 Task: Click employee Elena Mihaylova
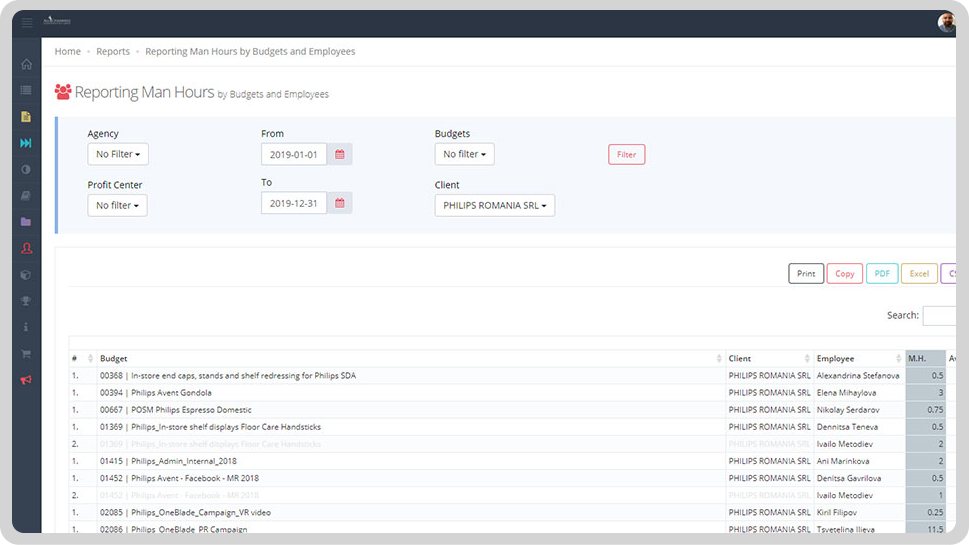[846, 393]
